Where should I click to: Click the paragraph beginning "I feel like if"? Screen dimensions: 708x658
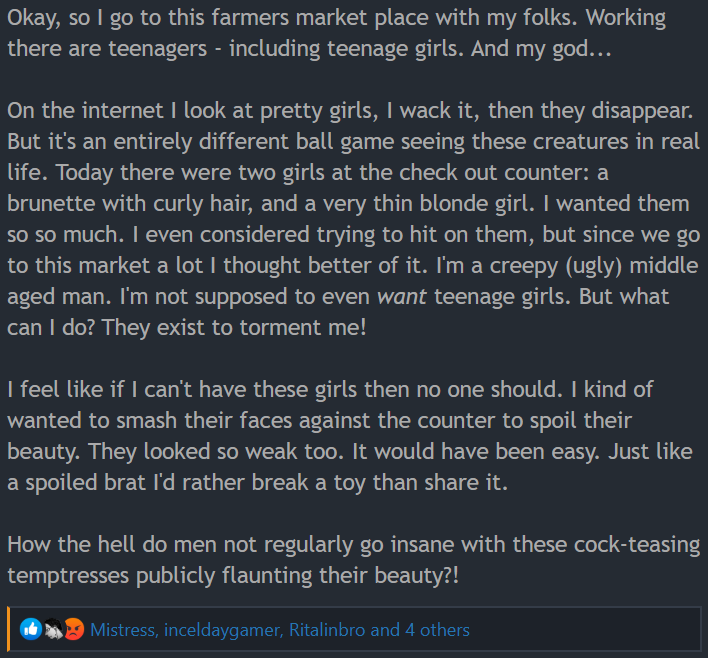click(x=350, y=436)
